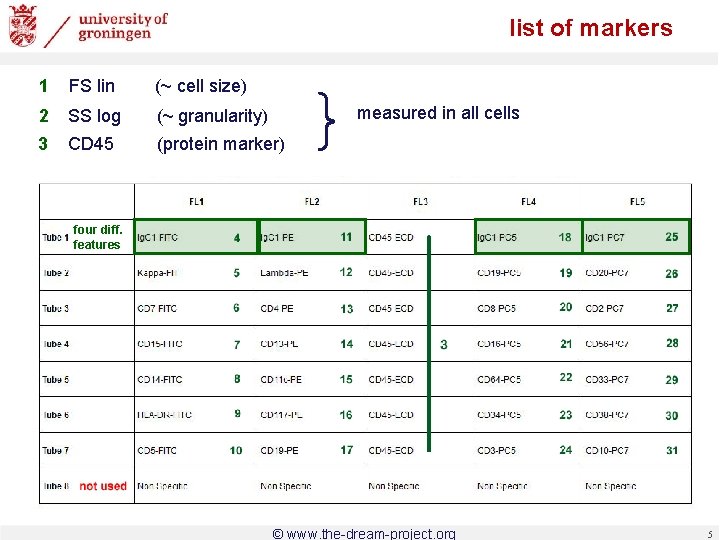
Task: Click green feature number 10
Action: pos(236,450)
